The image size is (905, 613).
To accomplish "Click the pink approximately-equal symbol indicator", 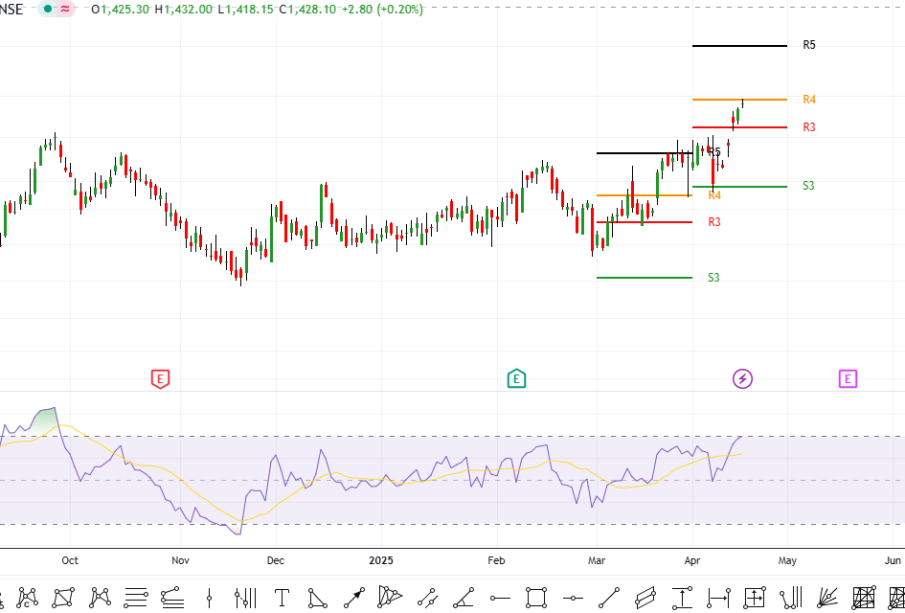I will 66,9.
